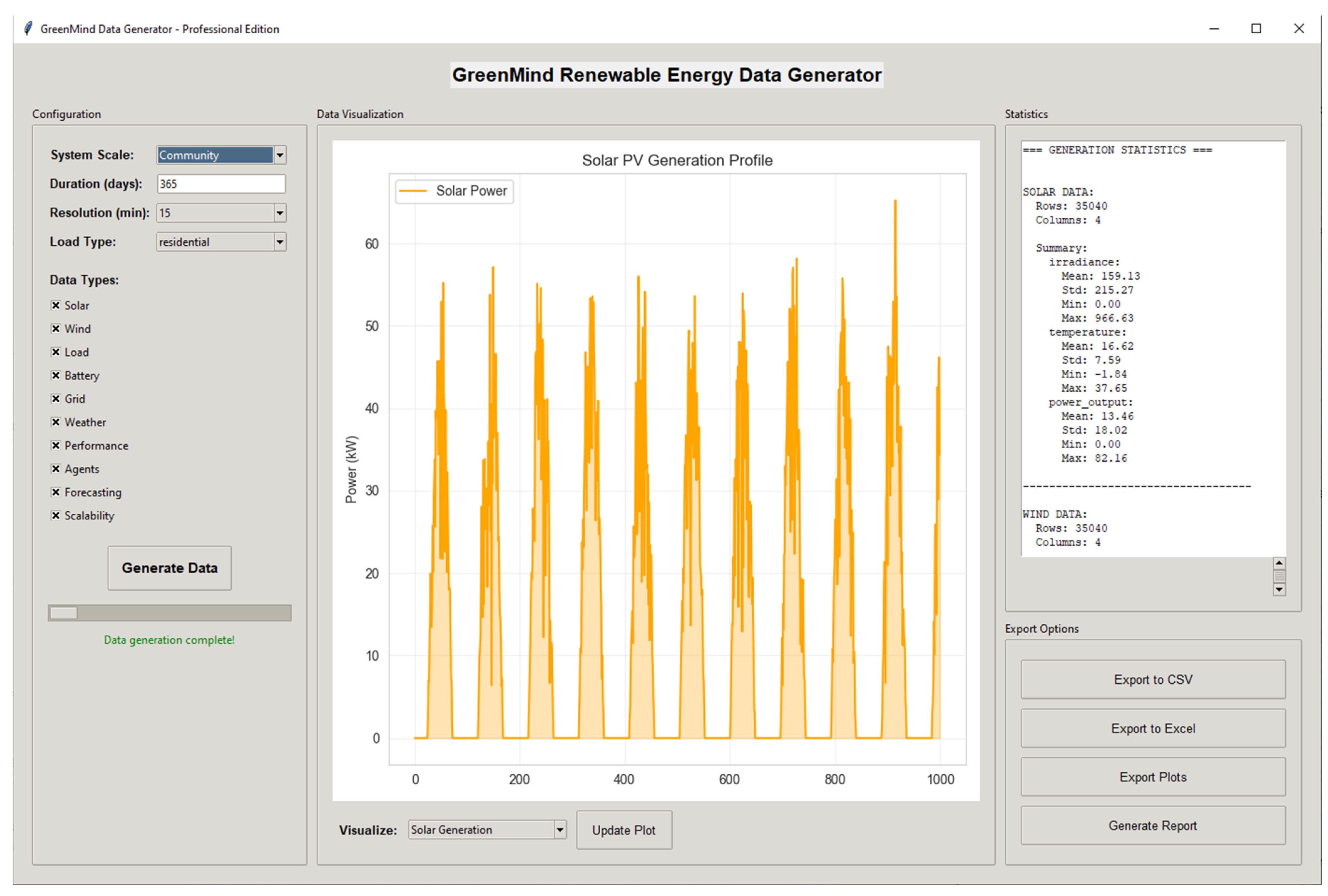The width and height of the screenshot is (1328, 896).
Task: Open the System Scale dropdown
Action: (x=279, y=155)
